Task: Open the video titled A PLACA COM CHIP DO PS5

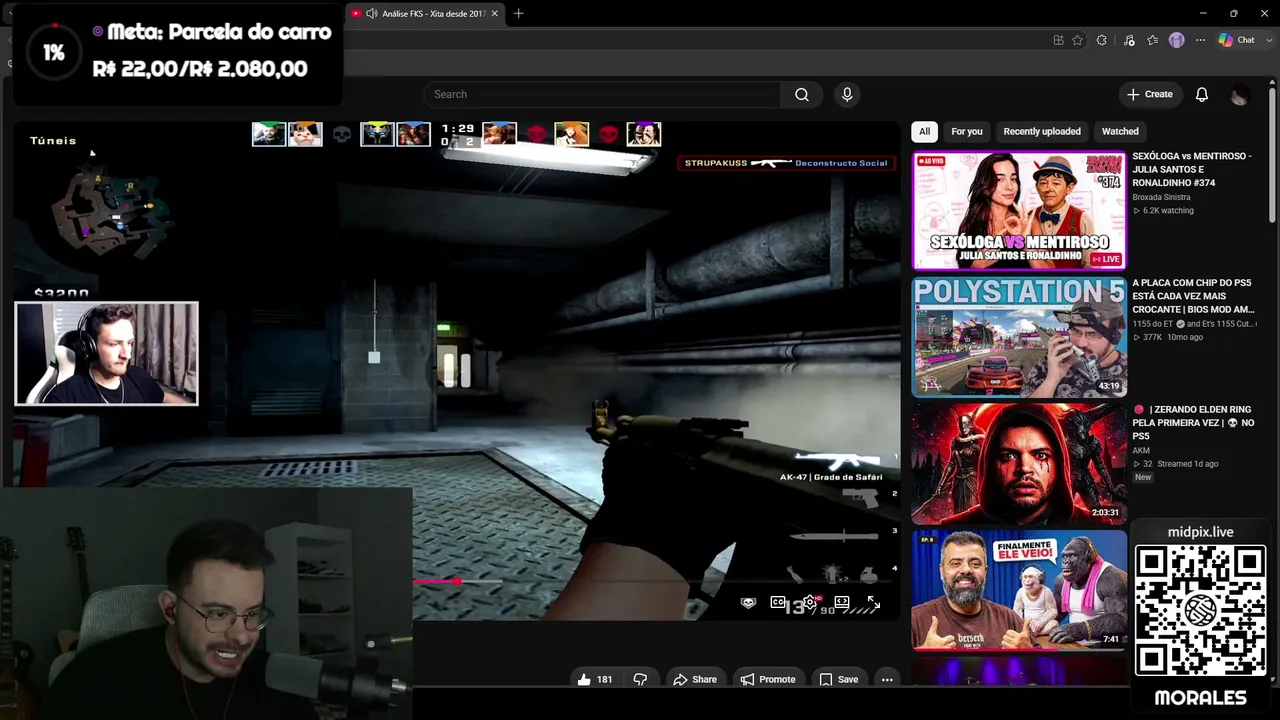Action: 1193,296
